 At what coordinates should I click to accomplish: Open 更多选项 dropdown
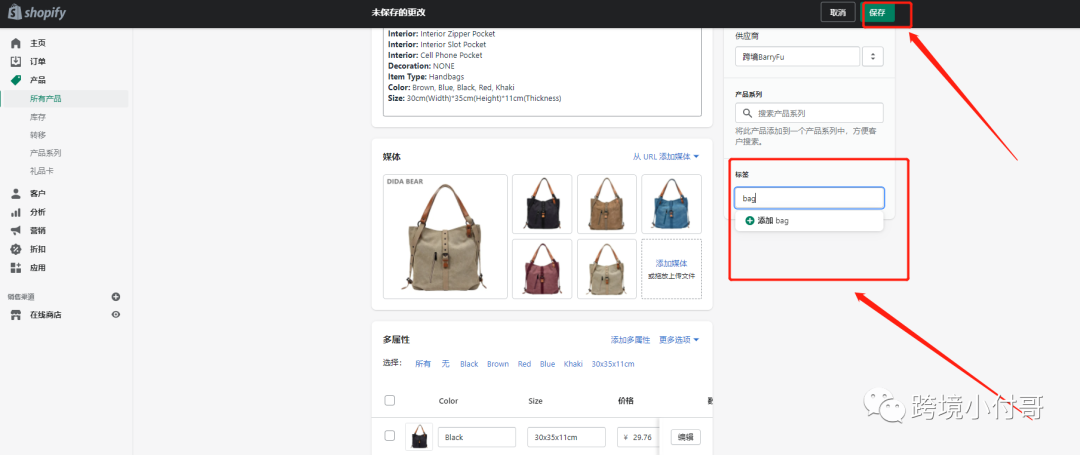(x=679, y=340)
